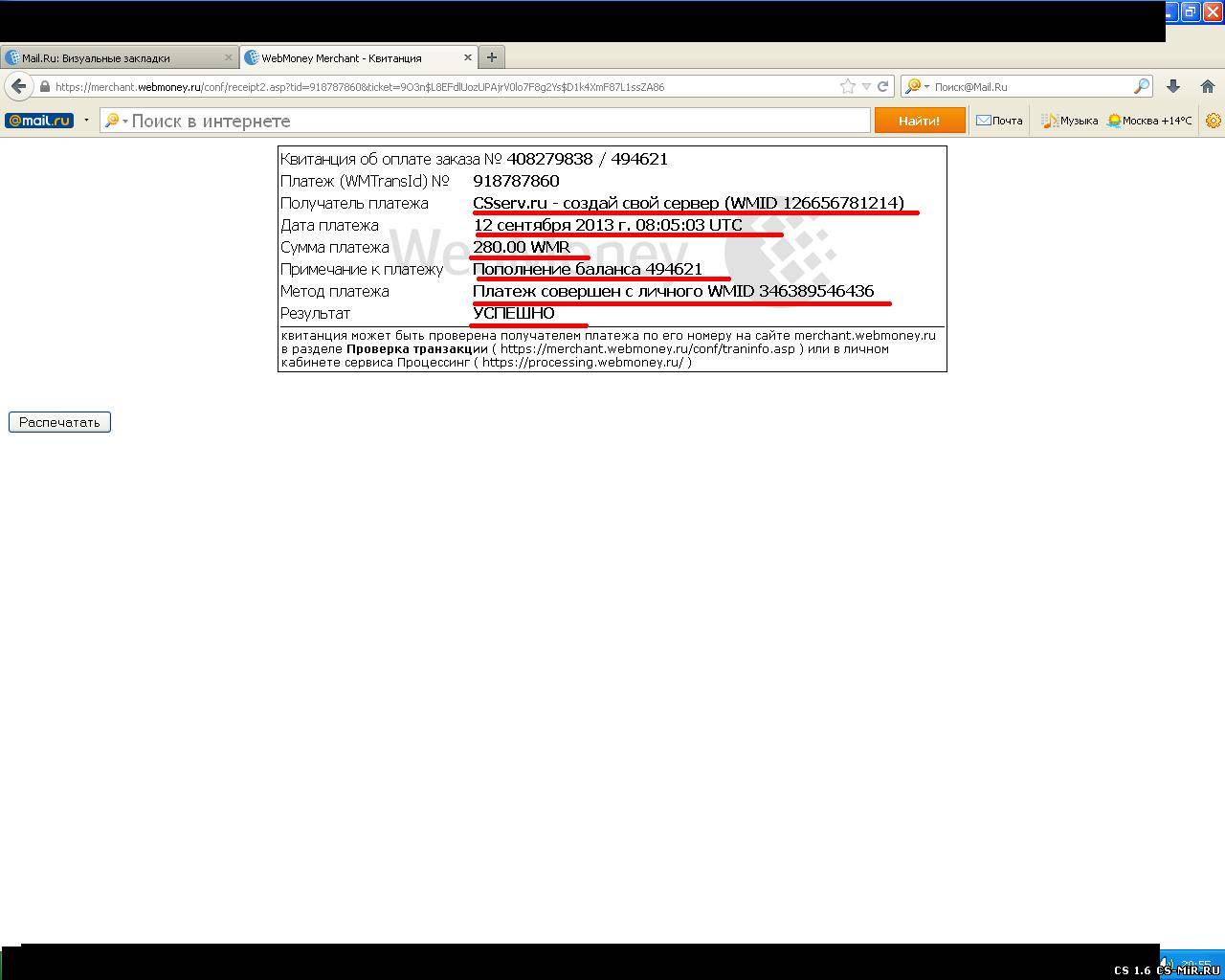The width and height of the screenshot is (1225, 980).
Task: Click the recipient text CSserv.ru - создай свой сервер
Action: point(595,203)
